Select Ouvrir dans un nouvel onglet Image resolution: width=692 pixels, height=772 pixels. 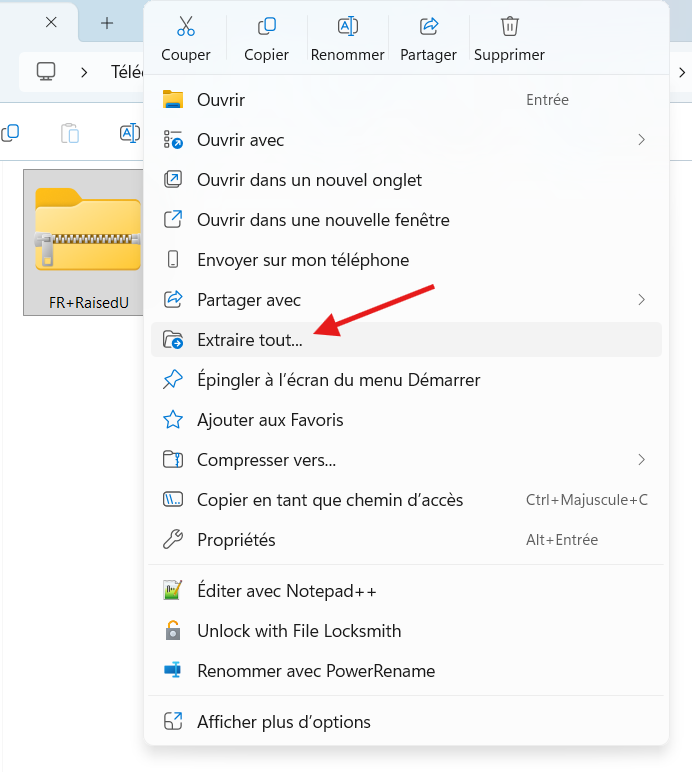(x=309, y=180)
